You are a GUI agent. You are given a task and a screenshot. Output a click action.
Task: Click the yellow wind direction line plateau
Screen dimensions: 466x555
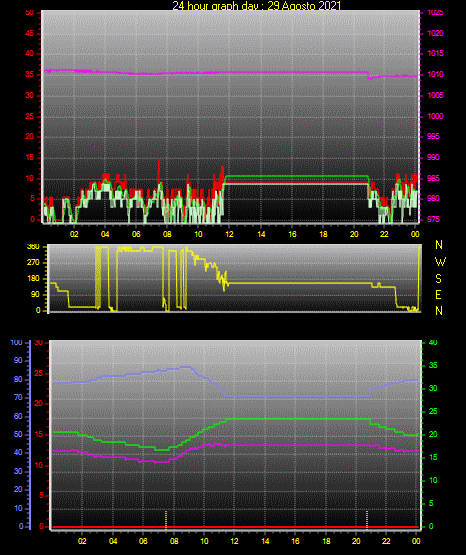click(x=300, y=284)
